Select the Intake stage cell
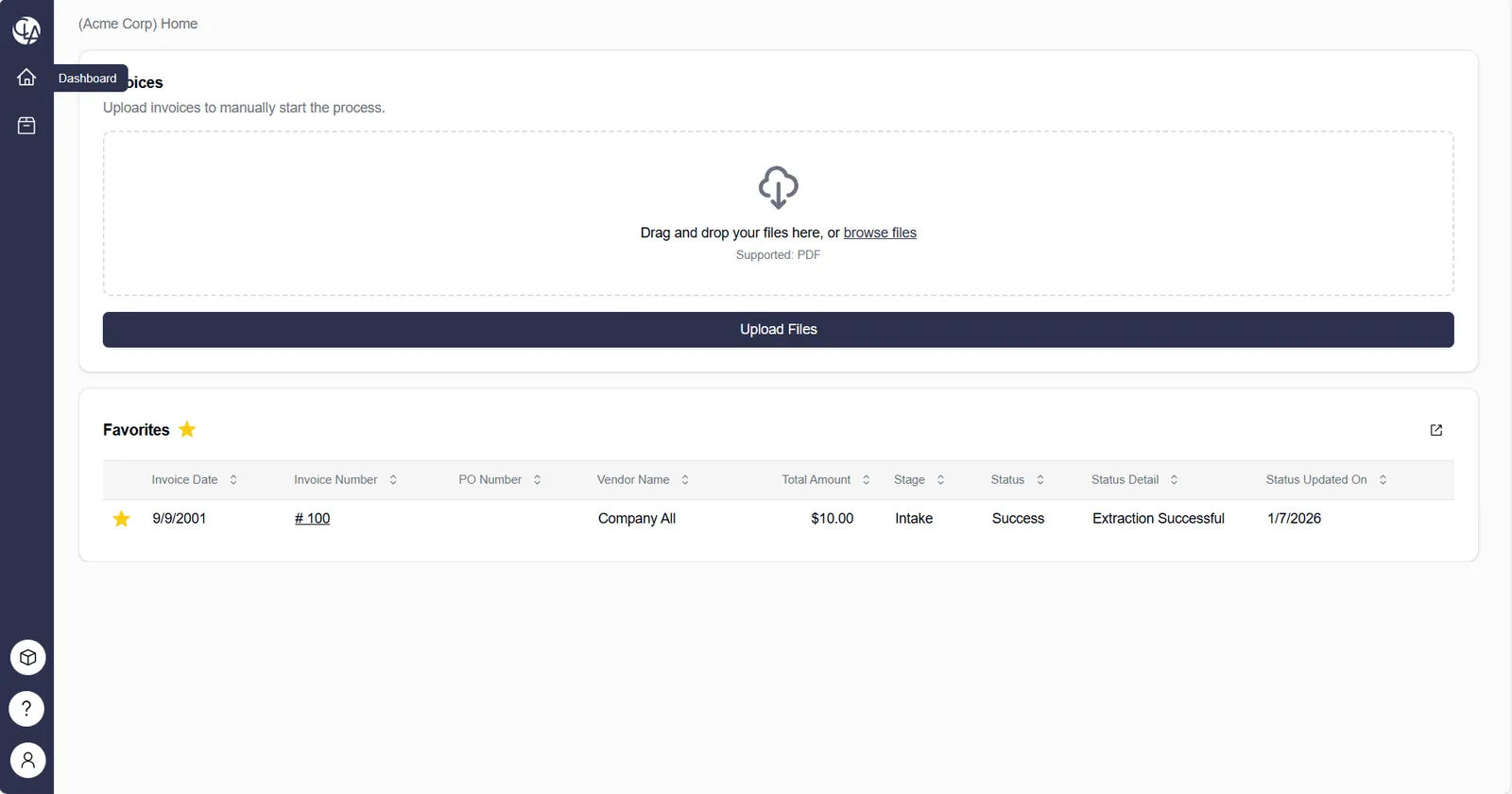Screen dimensions: 1512x794 [x=914, y=519]
